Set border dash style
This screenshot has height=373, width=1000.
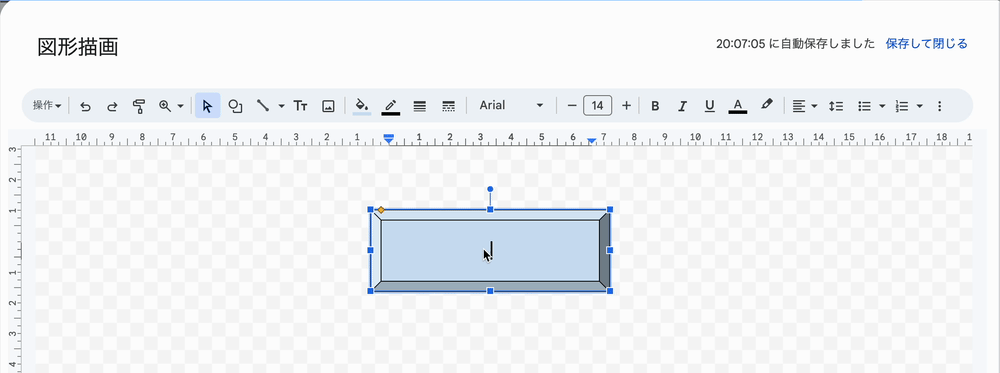point(448,106)
